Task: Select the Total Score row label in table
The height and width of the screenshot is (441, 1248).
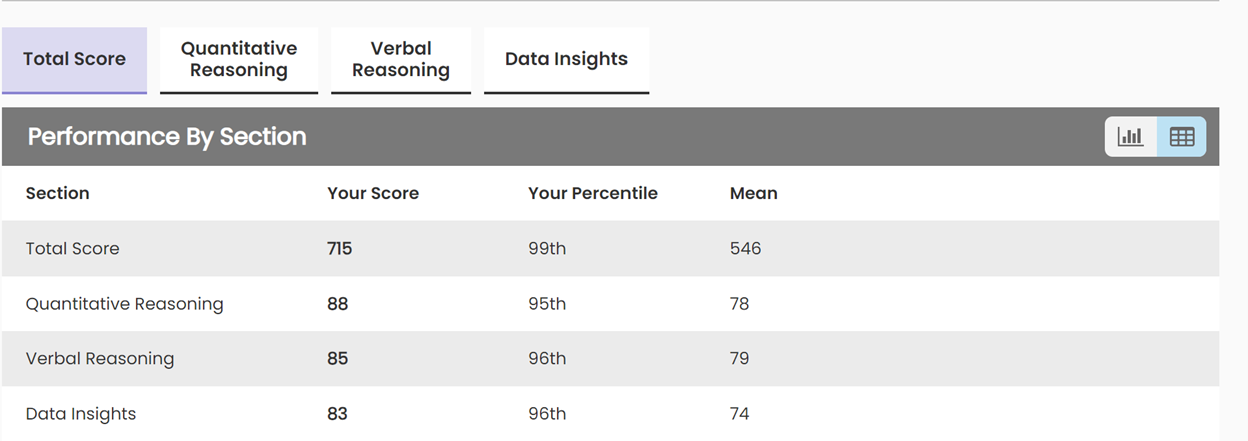Action: (x=73, y=248)
